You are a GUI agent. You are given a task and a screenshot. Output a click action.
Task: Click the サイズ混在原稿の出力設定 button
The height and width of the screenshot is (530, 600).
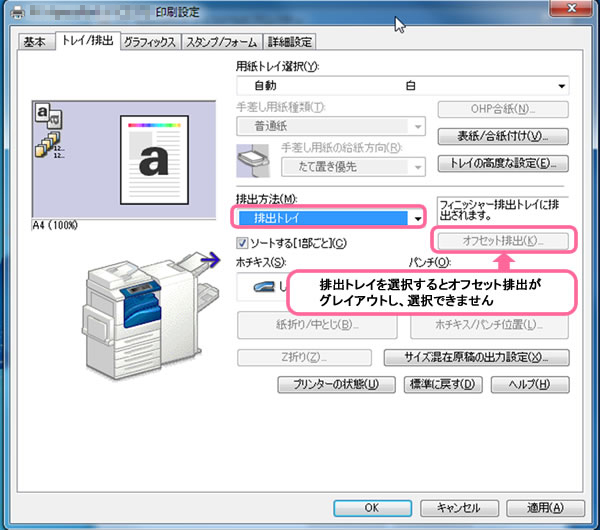pyautogui.click(x=476, y=357)
